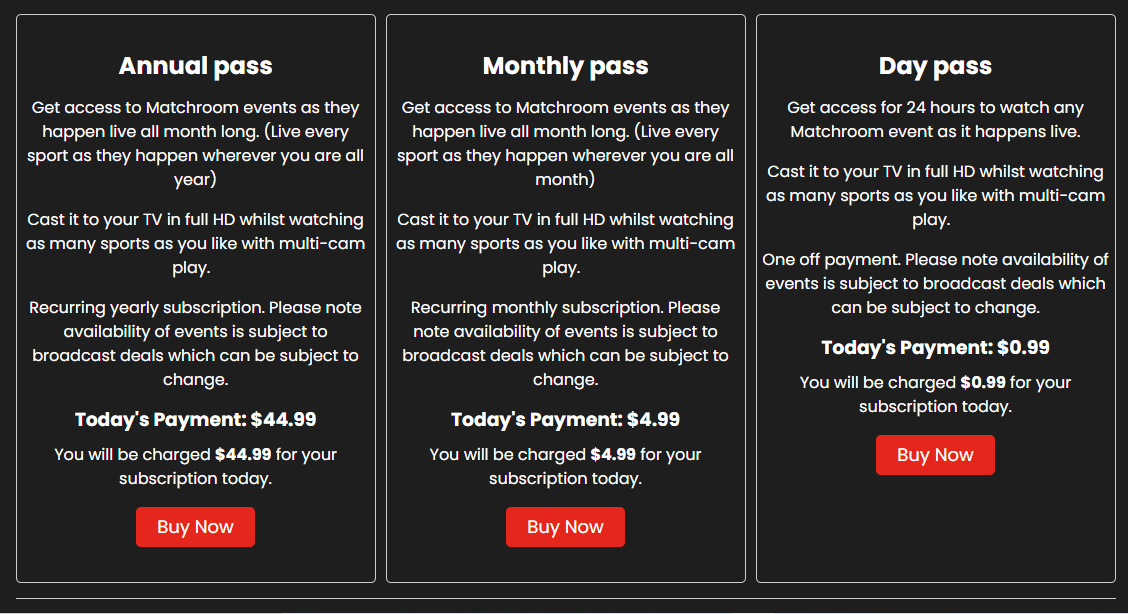Click Today's Payment: $0.99 text
The image size is (1128, 614).
[x=935, y=347]
